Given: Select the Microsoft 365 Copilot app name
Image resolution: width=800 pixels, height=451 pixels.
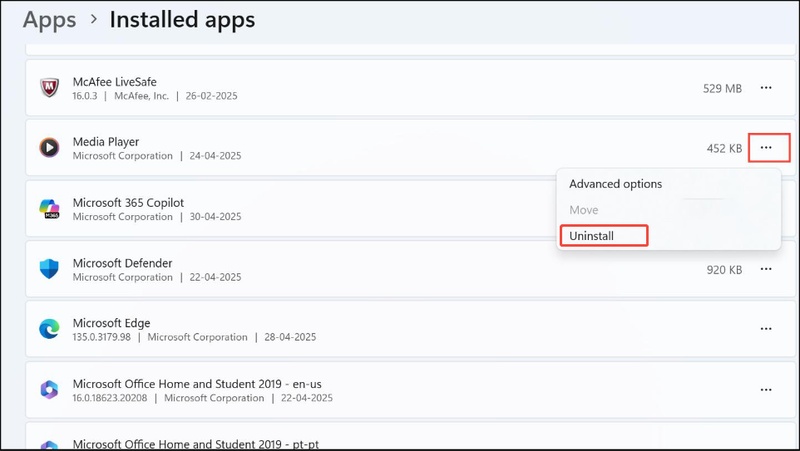Looking at the screenshot, I should 128,203.
